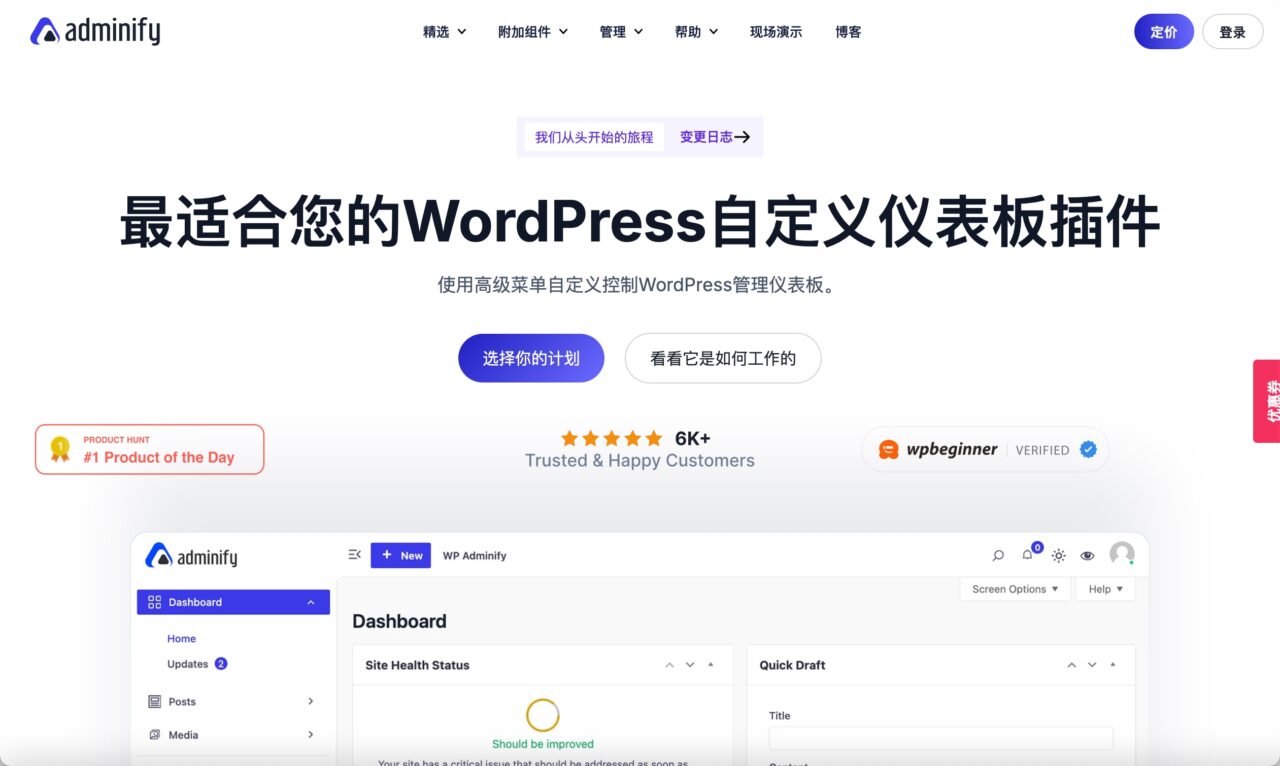Expand the Help dropdown
The width and height of the screenshot is (1280, 766).
pyautogui.click(x=1106, y=589)
